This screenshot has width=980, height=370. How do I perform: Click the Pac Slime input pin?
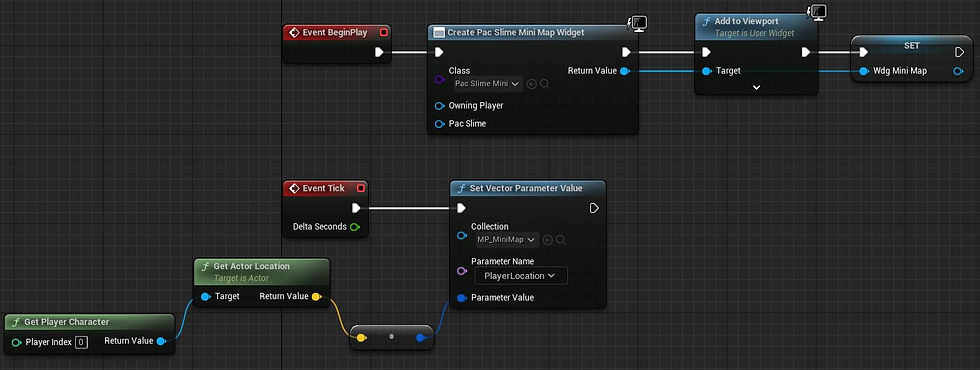point(440,123)
